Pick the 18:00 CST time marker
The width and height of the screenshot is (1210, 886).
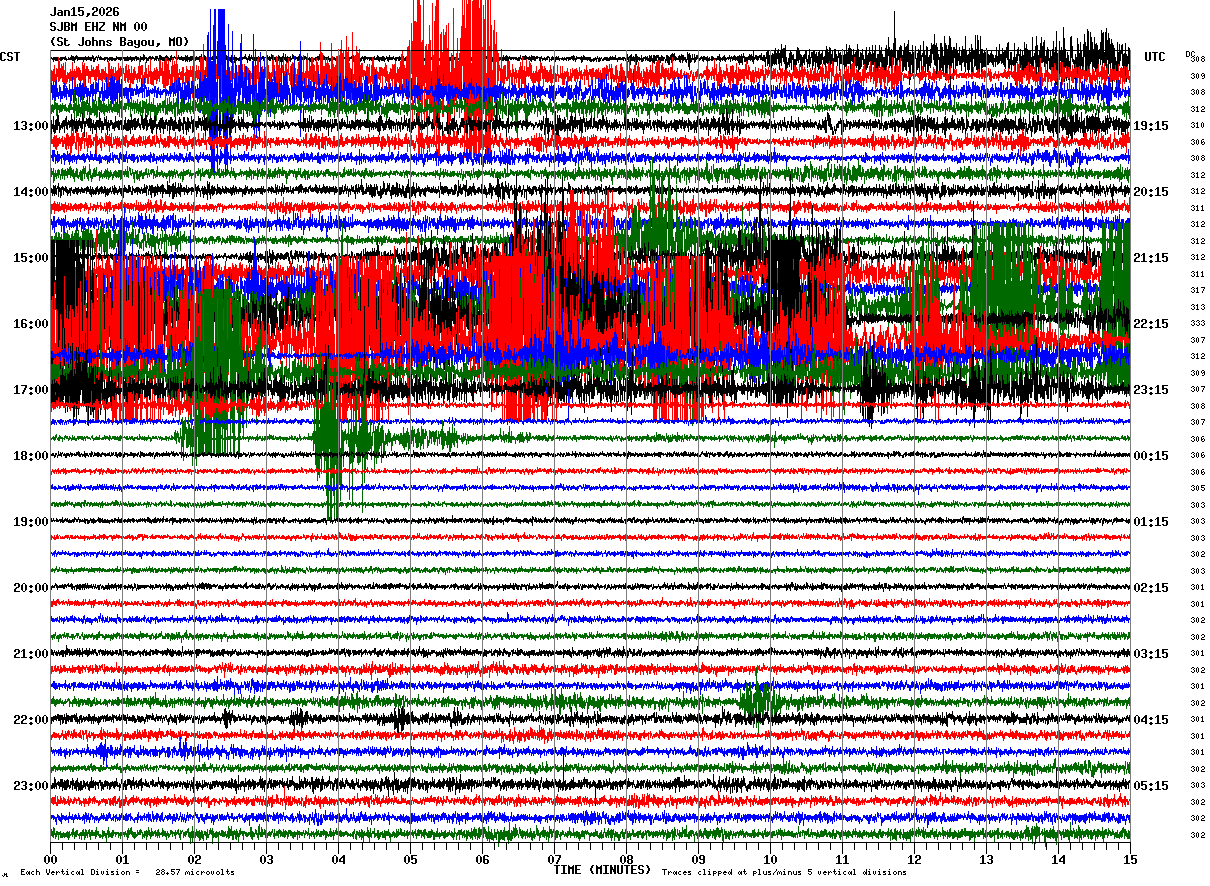pyautogui.click(x=31, y=456)
